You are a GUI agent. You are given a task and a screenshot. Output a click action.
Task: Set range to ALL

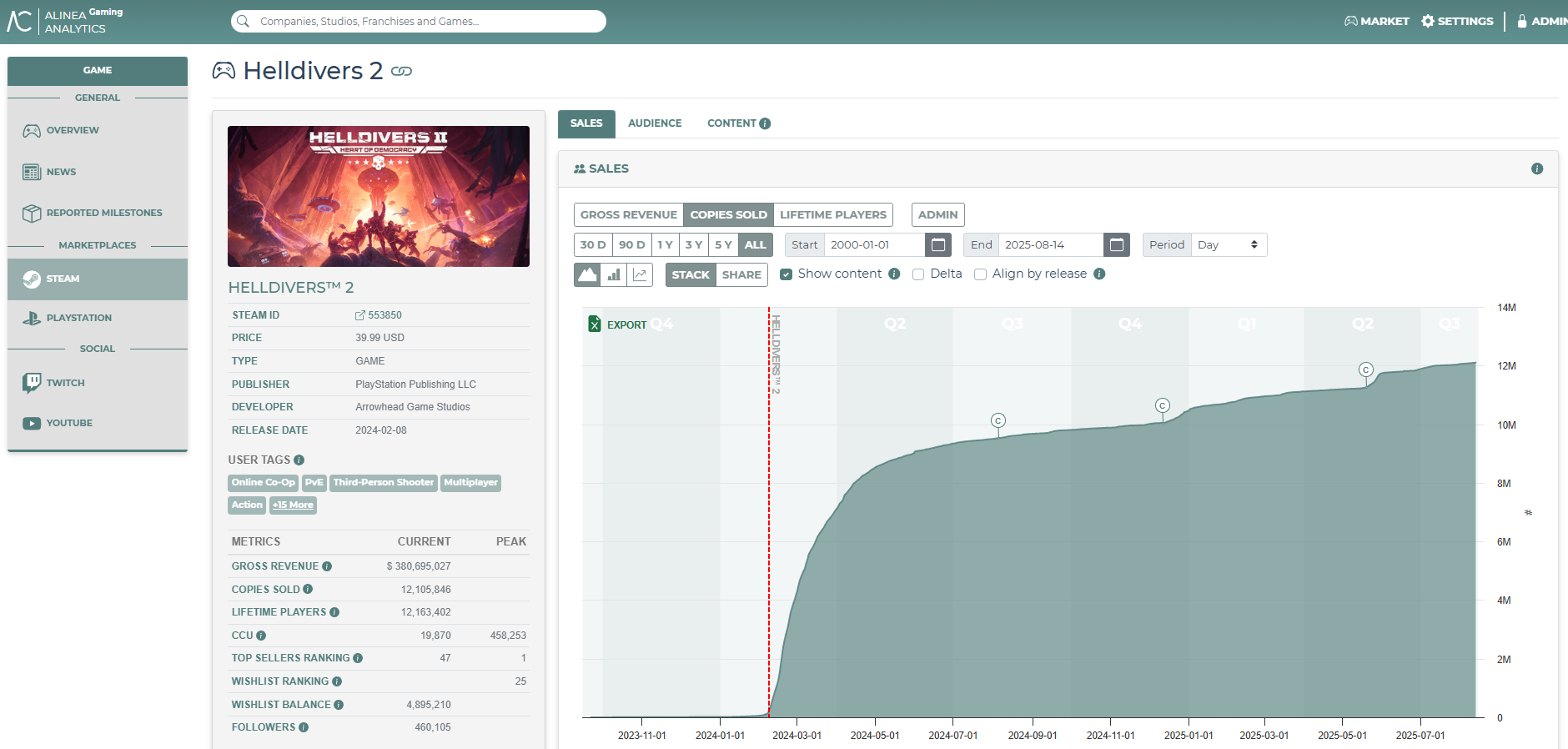point(755,244)
